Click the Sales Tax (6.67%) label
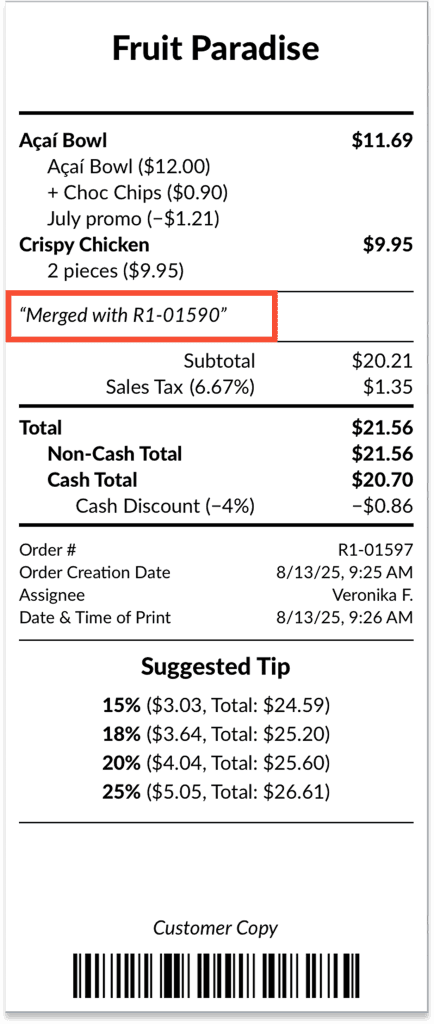Screen dimensions: 434x1024 180,387
